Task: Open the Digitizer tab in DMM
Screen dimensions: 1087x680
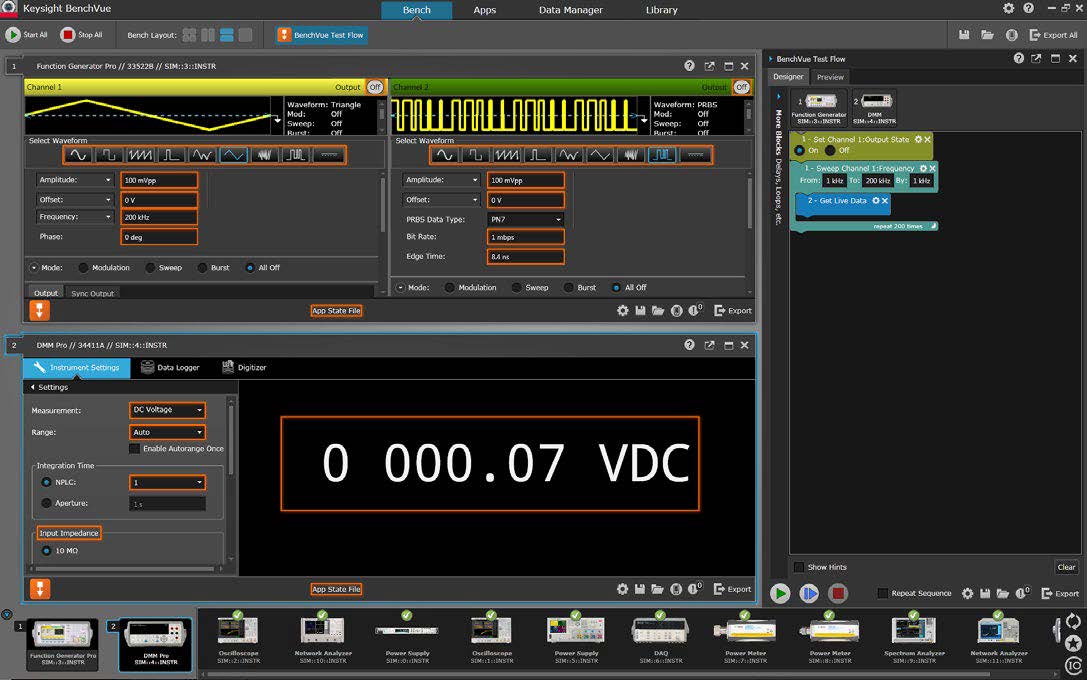Action: point(244,367)
